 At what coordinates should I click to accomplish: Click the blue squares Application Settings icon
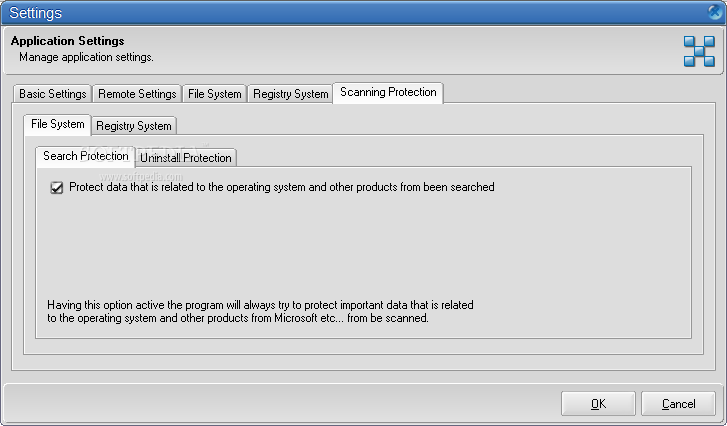click(x=699, y=51)
